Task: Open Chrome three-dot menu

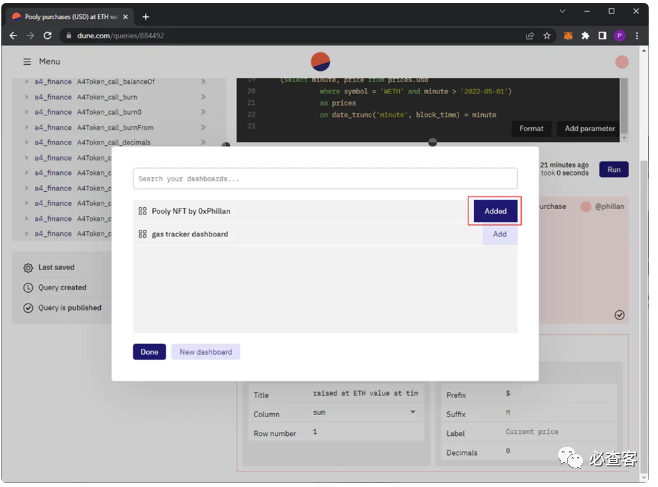Action: [637, 36]
